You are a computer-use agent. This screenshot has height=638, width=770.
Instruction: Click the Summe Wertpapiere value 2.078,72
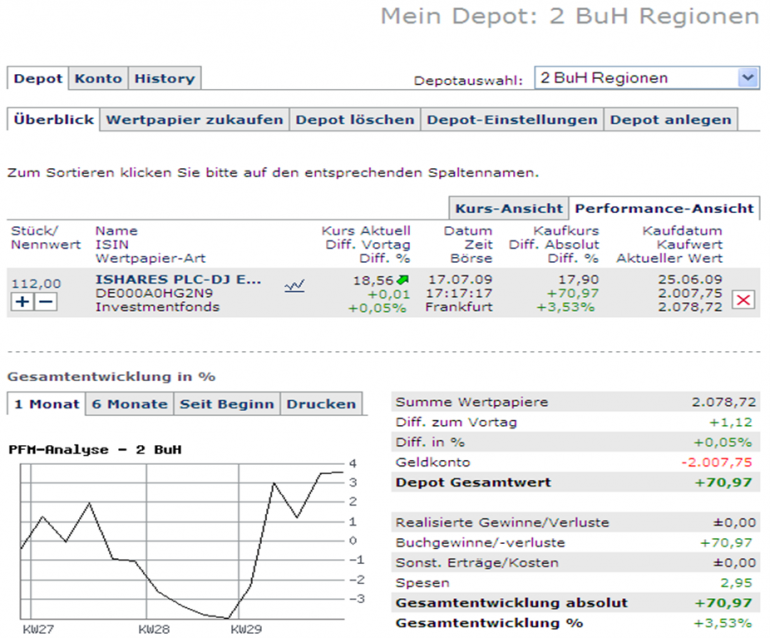pyautogui.click(x=724, y=402)
